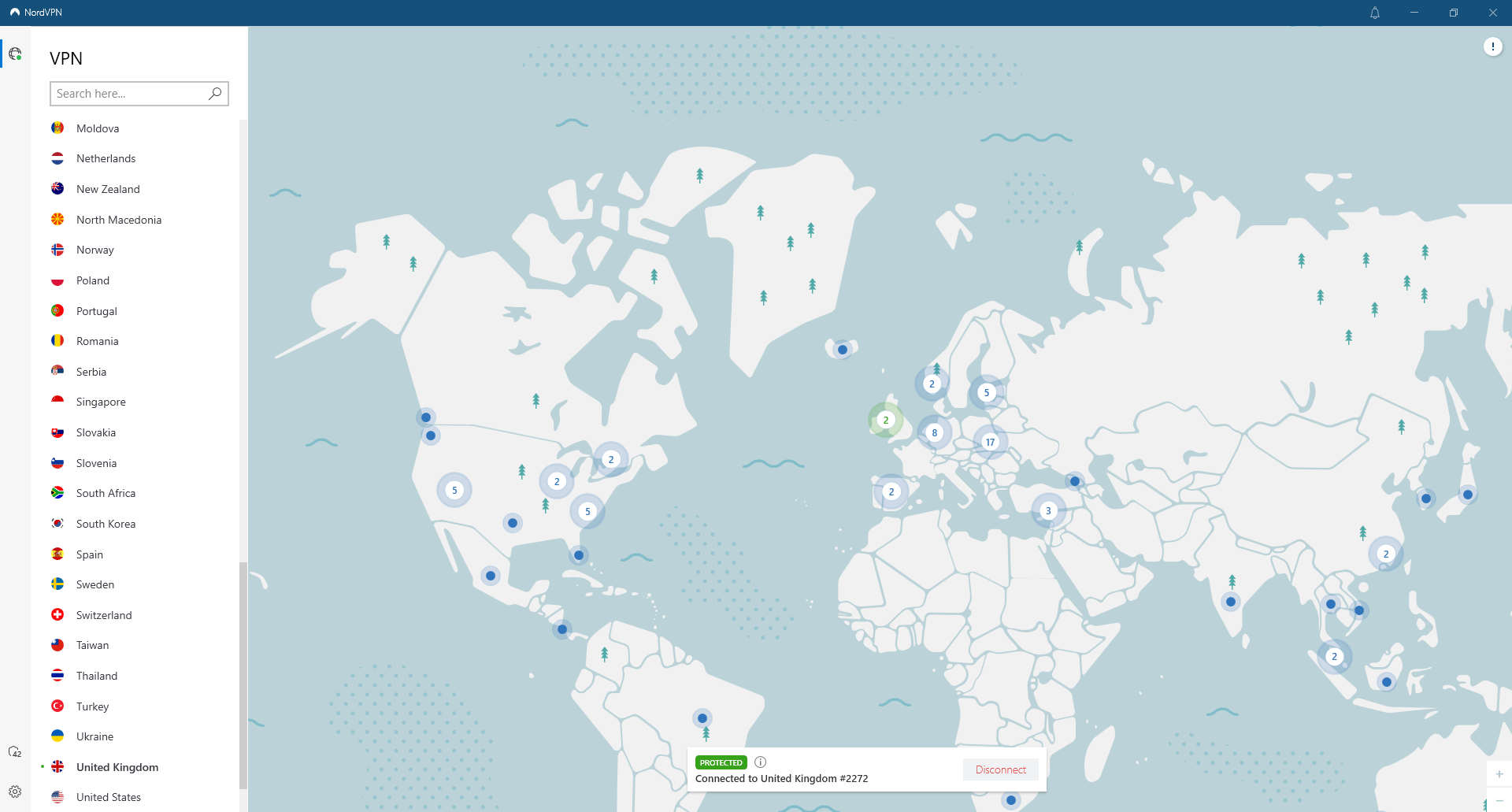Click the Japan server pin on map
The image size is (1512, 812).
[x=1468, y=495]
